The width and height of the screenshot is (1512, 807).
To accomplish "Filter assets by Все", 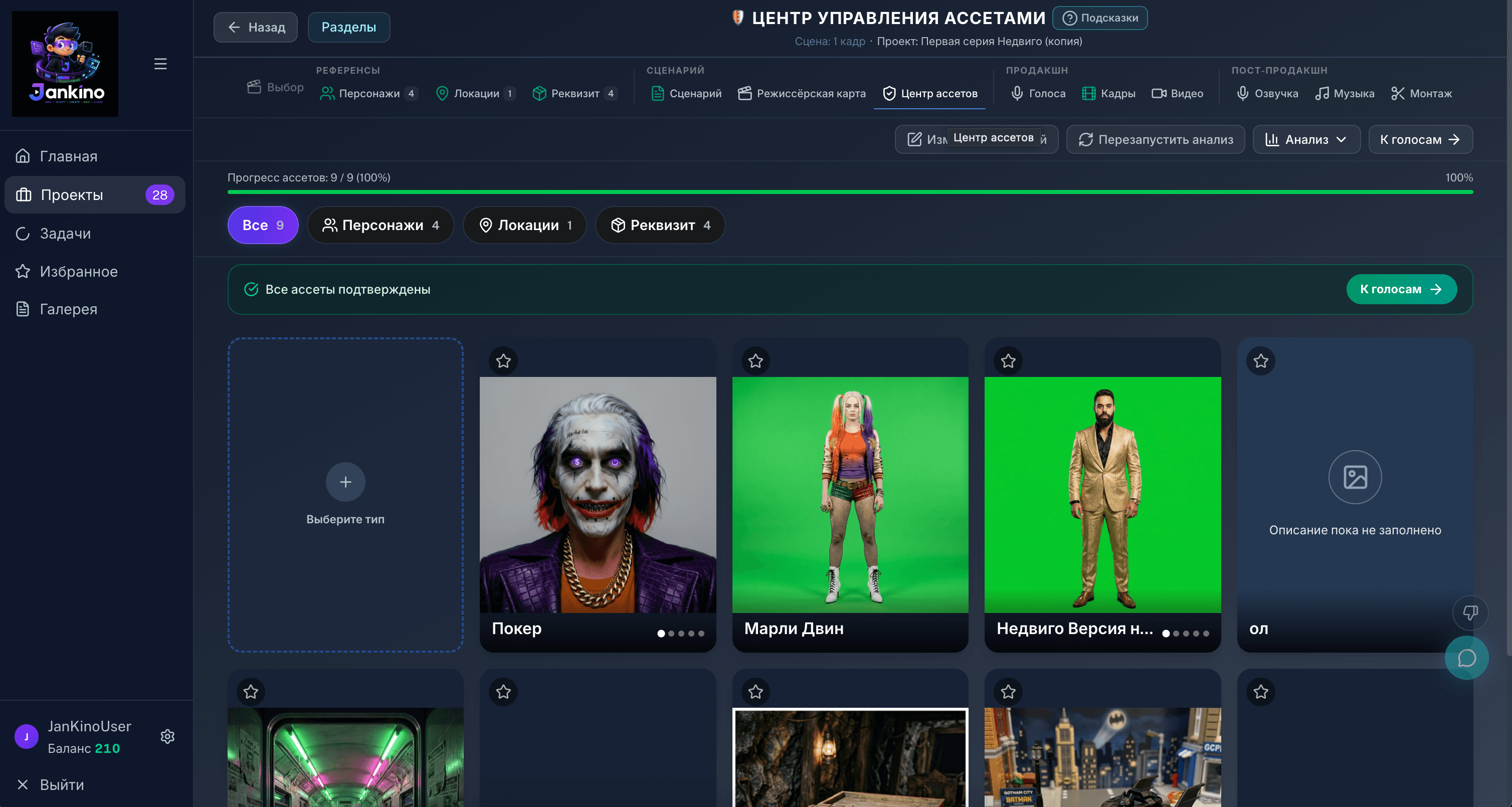I will [263, 225].
